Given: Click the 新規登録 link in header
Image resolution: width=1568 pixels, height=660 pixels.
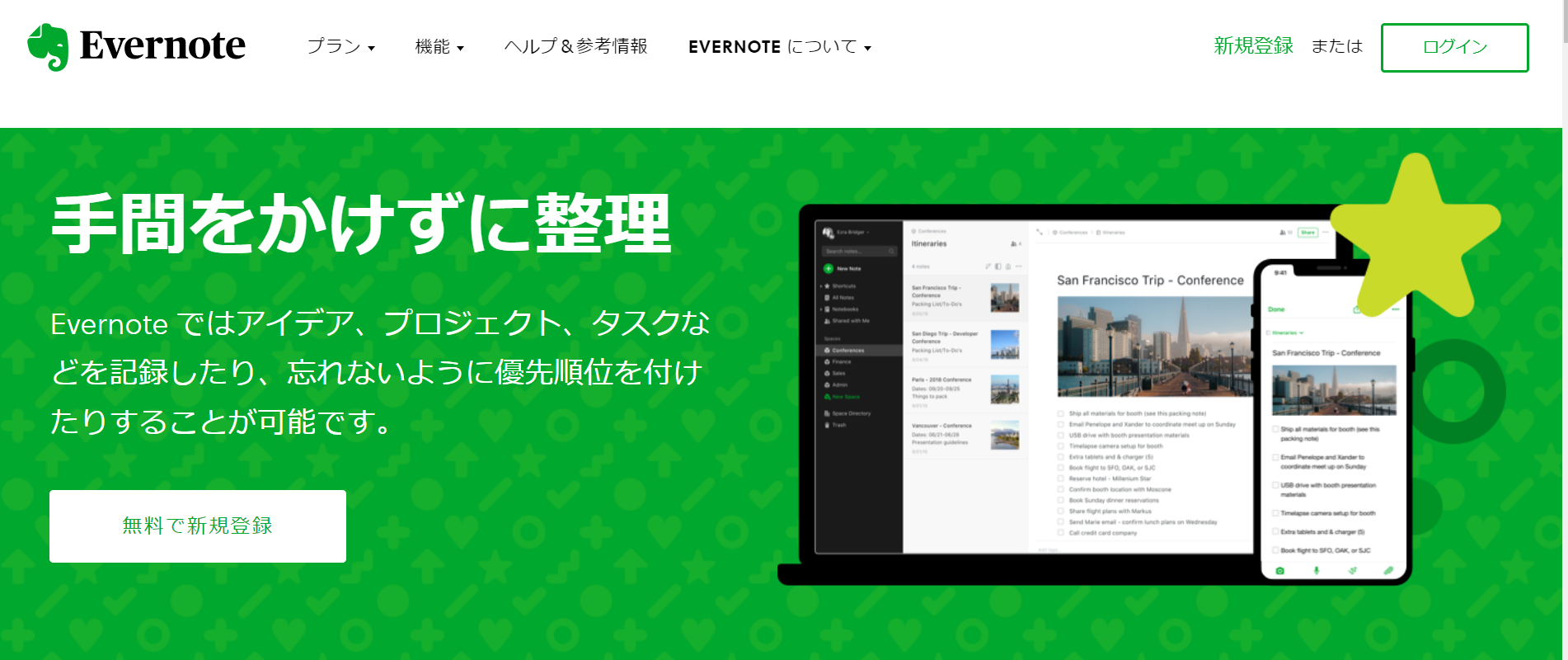Looking at the screenshot, I should pos(1253,46).
